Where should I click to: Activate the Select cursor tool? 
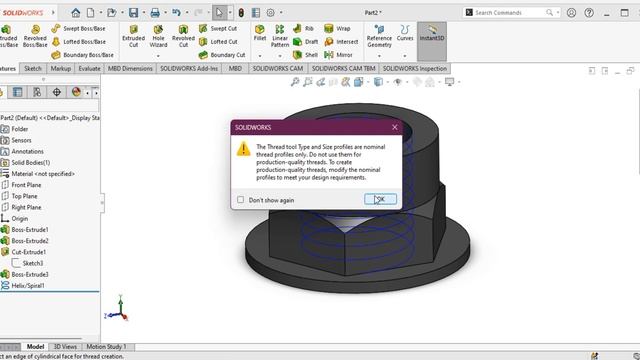(x=219, y=13)
